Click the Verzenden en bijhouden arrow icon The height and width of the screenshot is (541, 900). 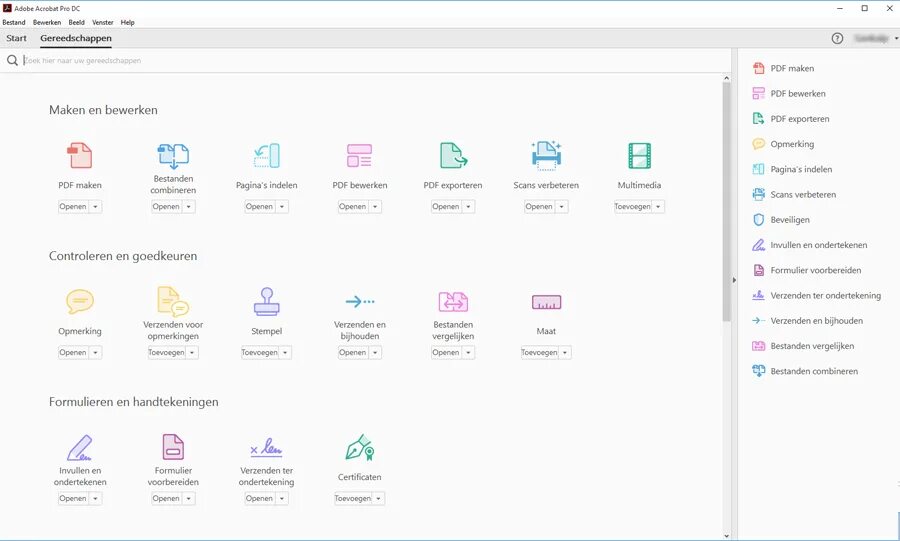point(360,301)
